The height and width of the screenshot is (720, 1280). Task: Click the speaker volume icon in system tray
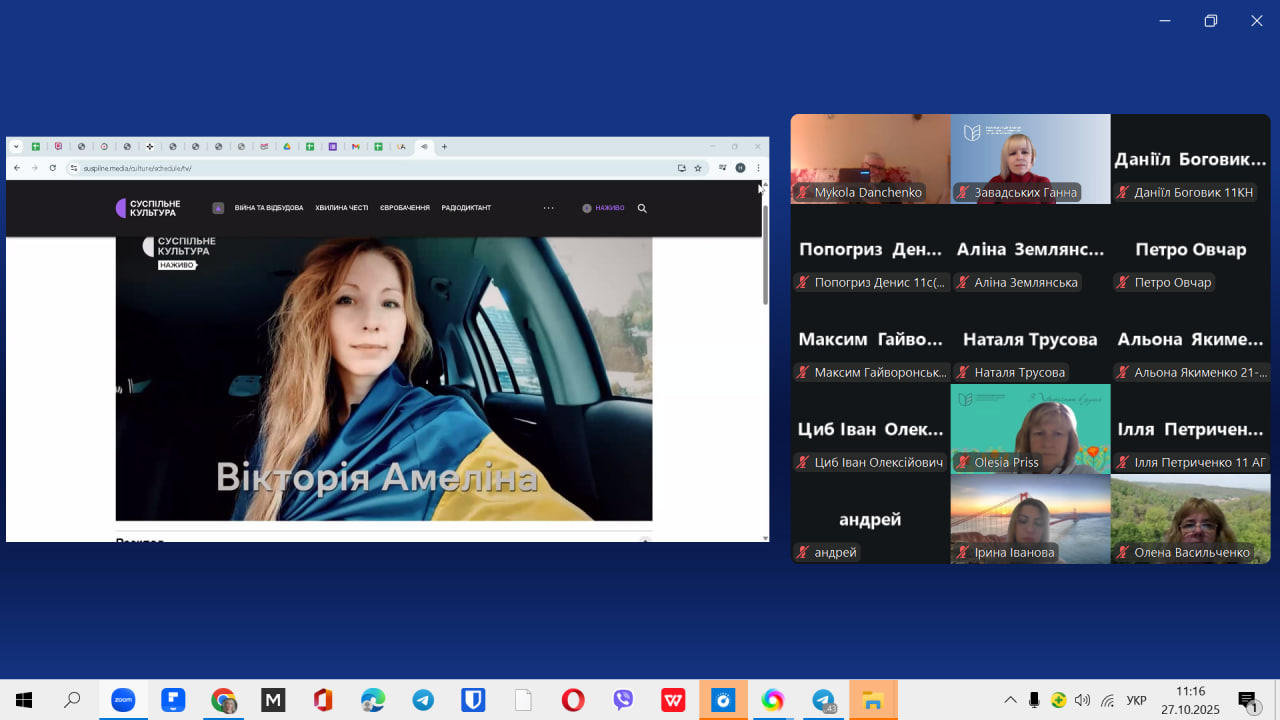(x=1082, y=700)
